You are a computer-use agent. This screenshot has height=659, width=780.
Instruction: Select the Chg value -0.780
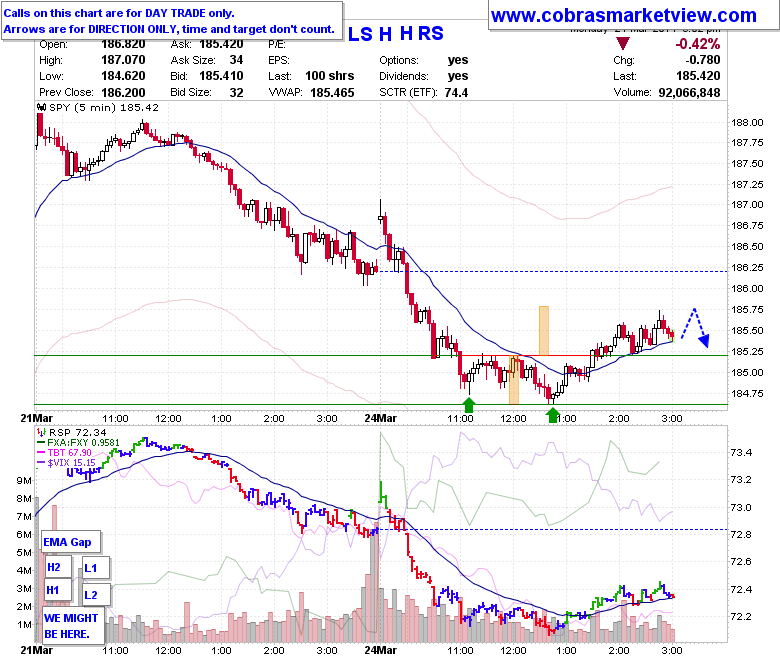tap(702, 60)
